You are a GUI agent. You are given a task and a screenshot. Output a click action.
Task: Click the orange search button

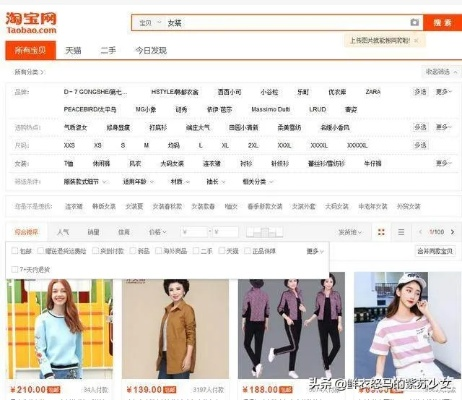click(x=442, y=23)
